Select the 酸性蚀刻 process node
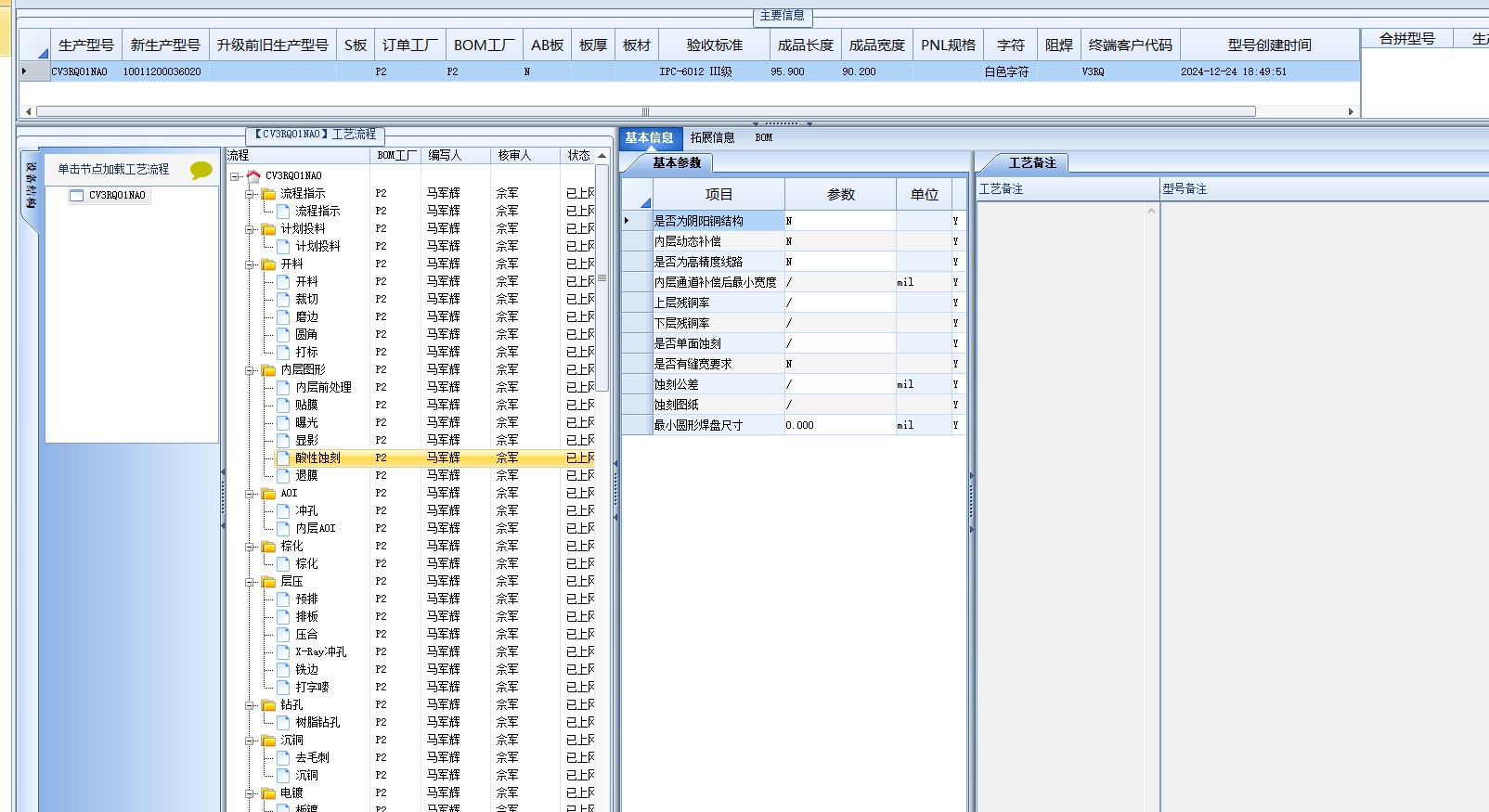Screen dimensions: 1489x812 click(317, 458)
